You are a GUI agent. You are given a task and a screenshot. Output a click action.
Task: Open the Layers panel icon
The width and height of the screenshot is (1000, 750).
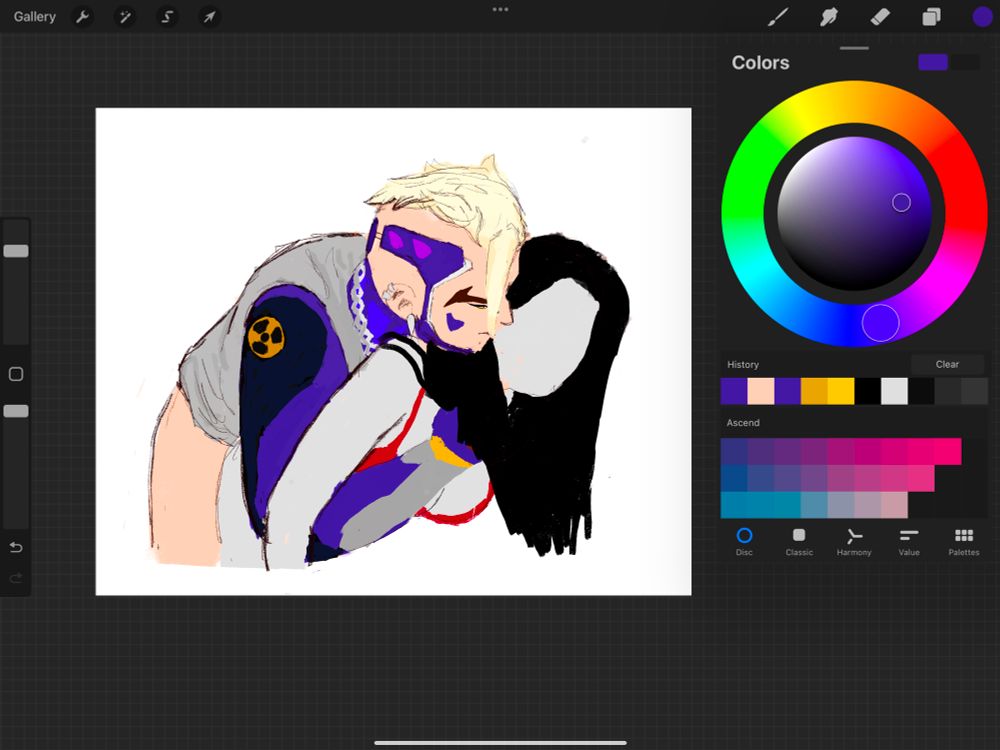click(x=931, y=17)
